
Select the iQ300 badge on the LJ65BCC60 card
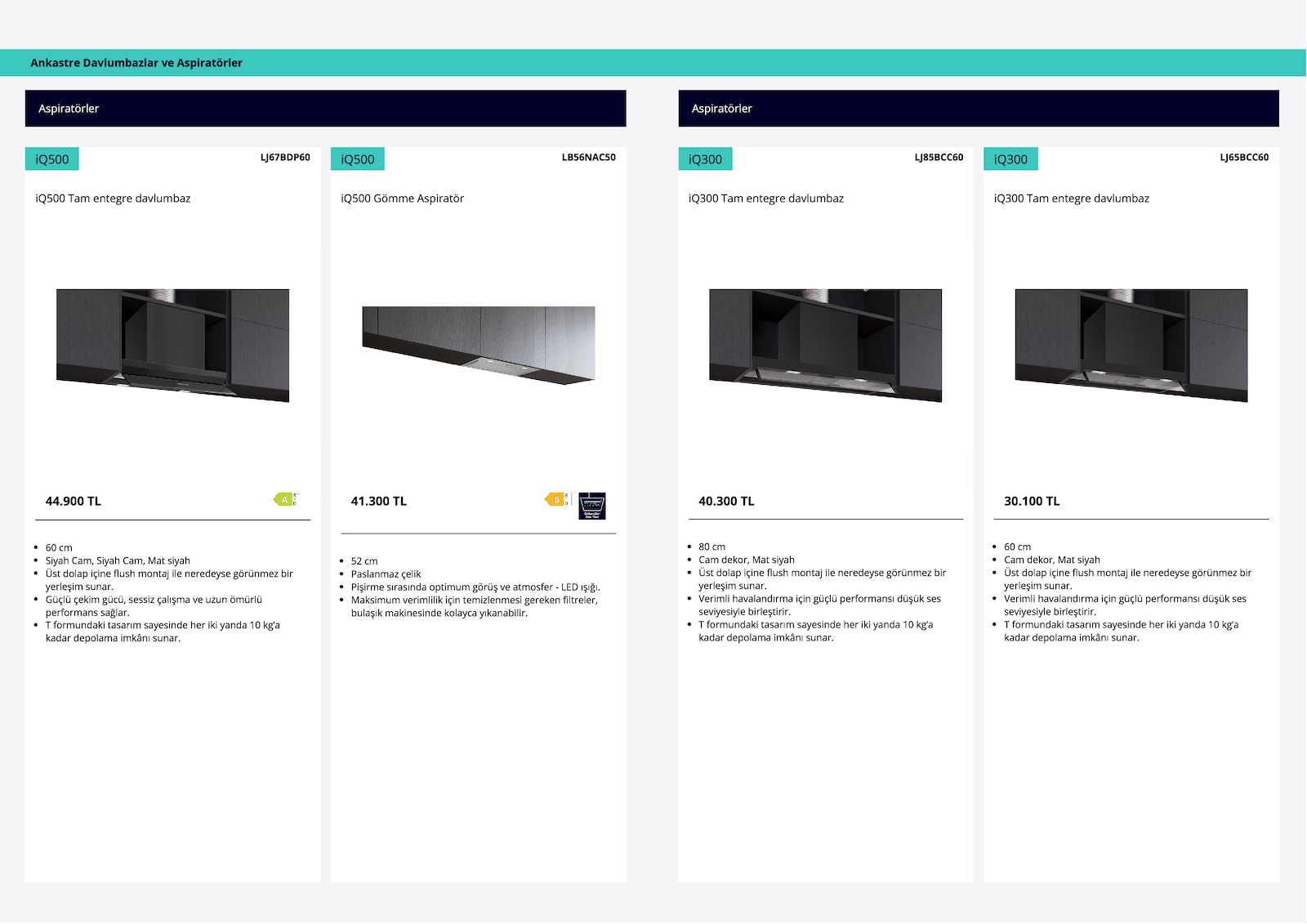tap(1011, 159)
